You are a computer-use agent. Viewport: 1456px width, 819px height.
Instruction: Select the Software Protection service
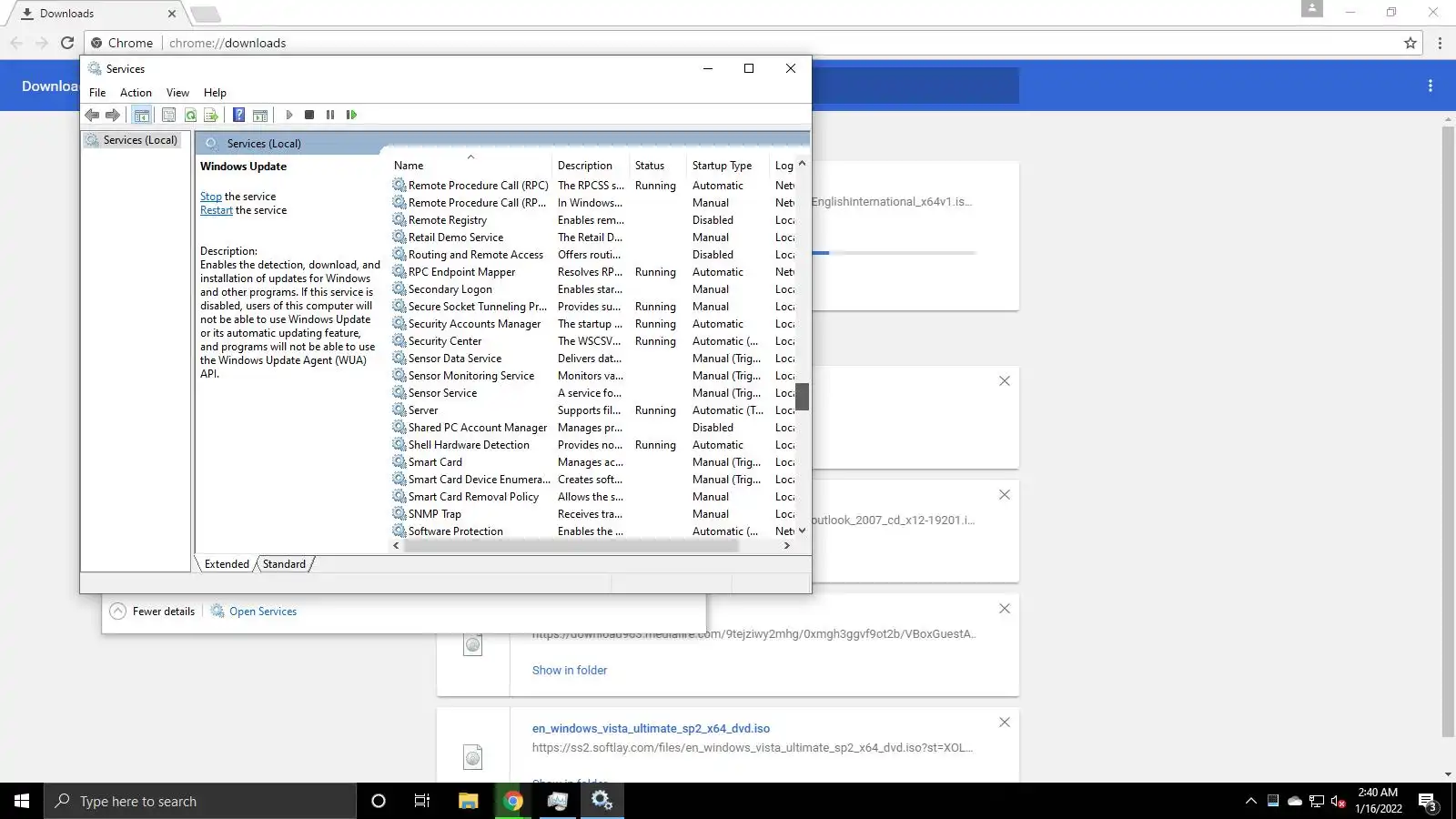[x=593, y=531]
